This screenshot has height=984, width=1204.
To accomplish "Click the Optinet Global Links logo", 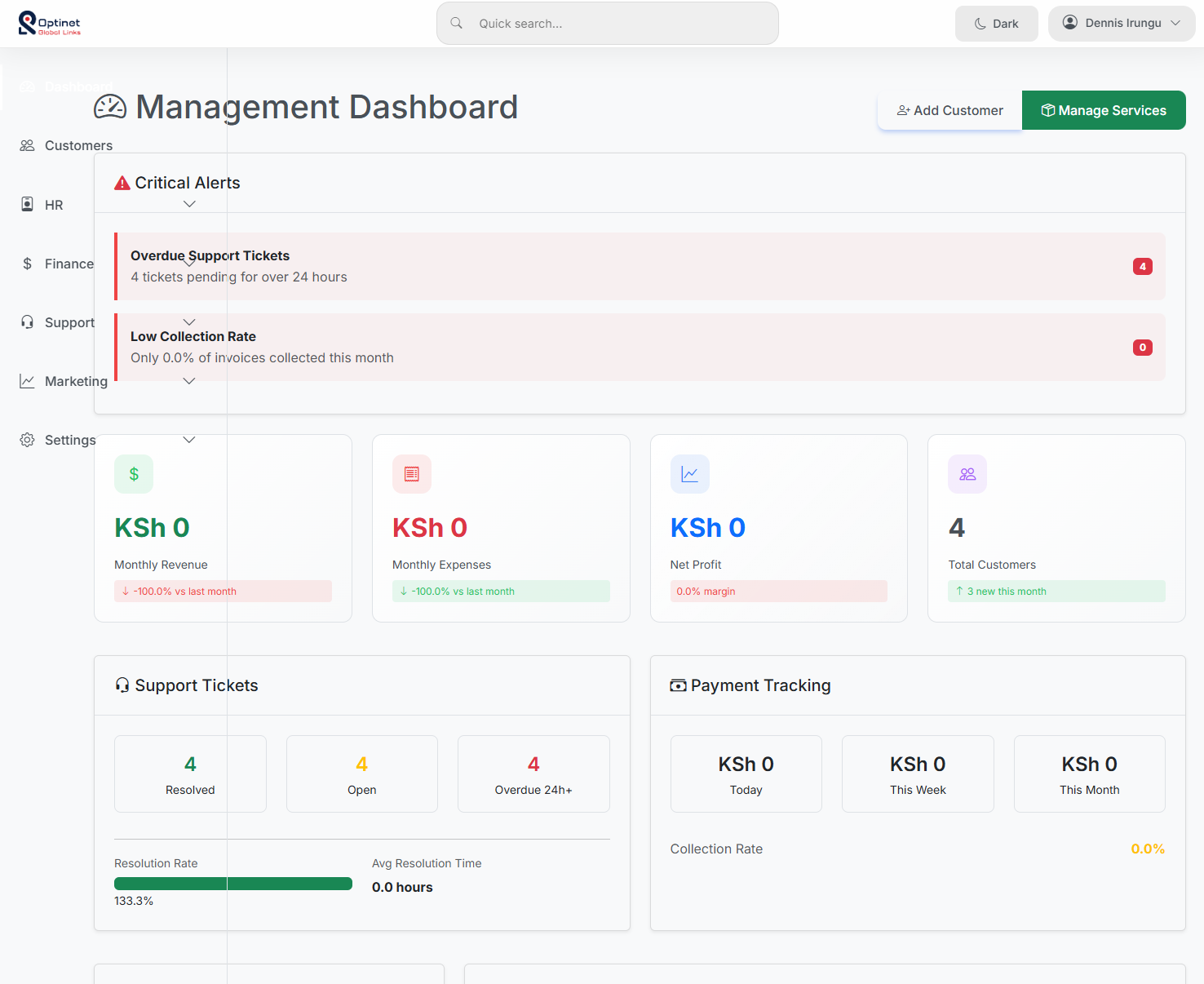I will pyautogui.click(x=50, y=24).
